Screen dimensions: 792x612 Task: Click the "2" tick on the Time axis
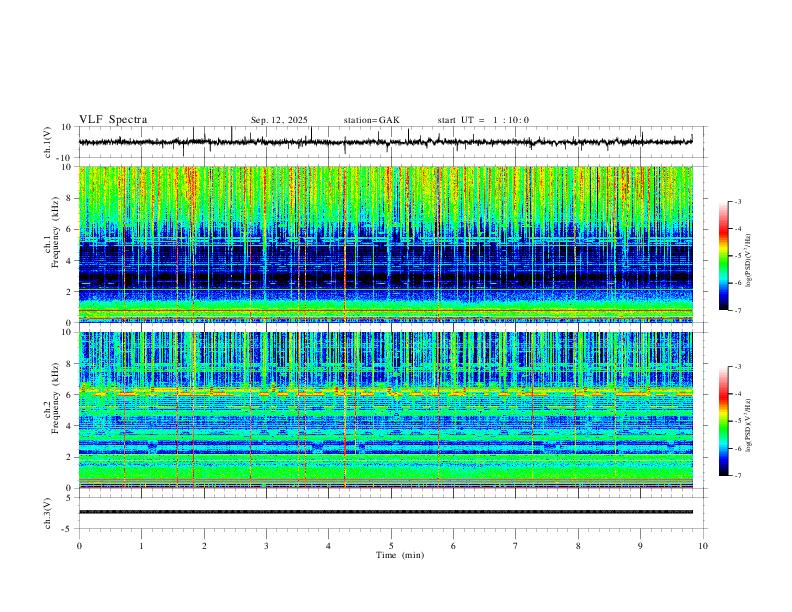pos(204,546)
